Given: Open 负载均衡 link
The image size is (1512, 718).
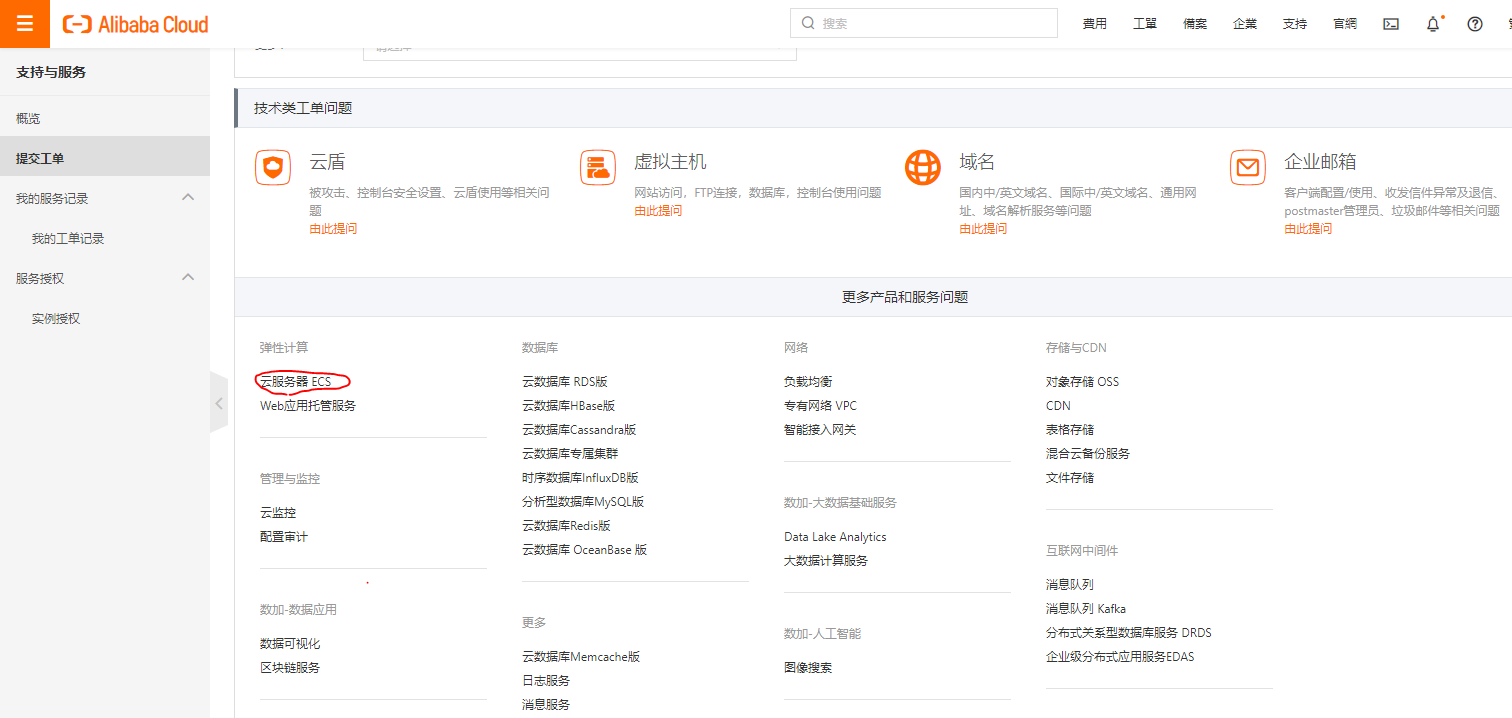Looking at the screenshot, I should [808, 382].
